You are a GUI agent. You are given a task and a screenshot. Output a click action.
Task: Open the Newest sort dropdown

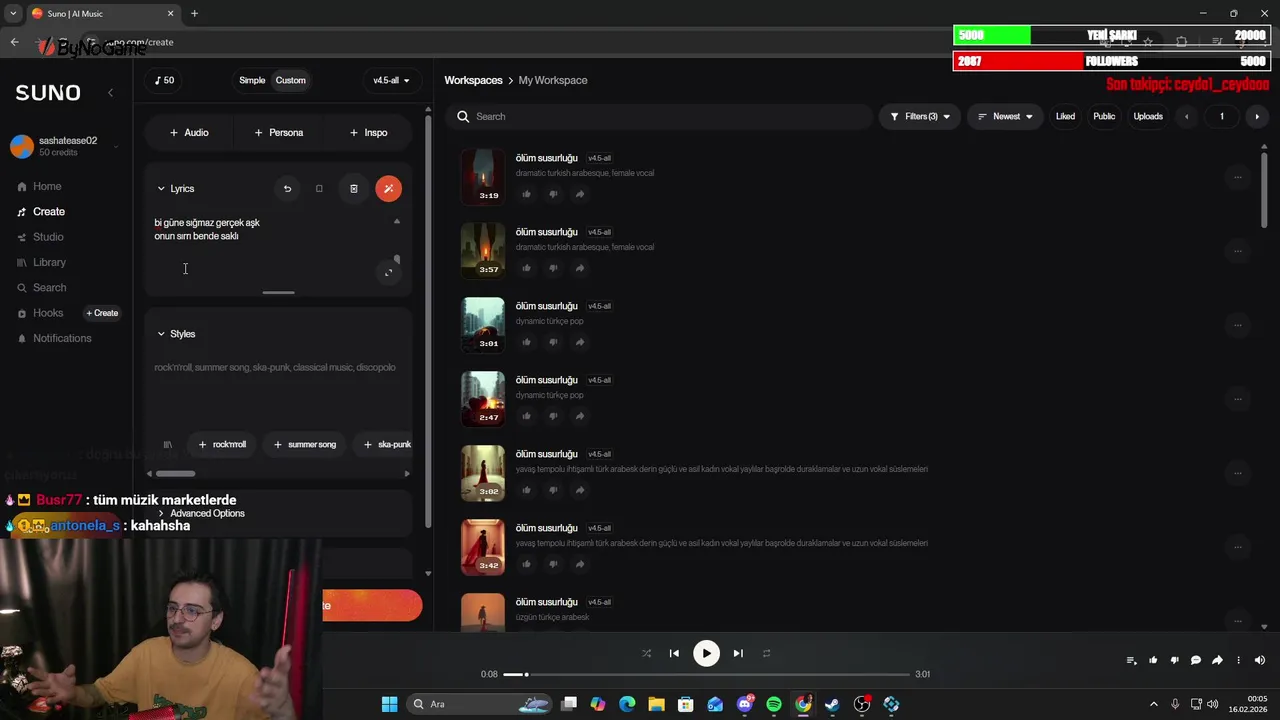(1005, 116)
